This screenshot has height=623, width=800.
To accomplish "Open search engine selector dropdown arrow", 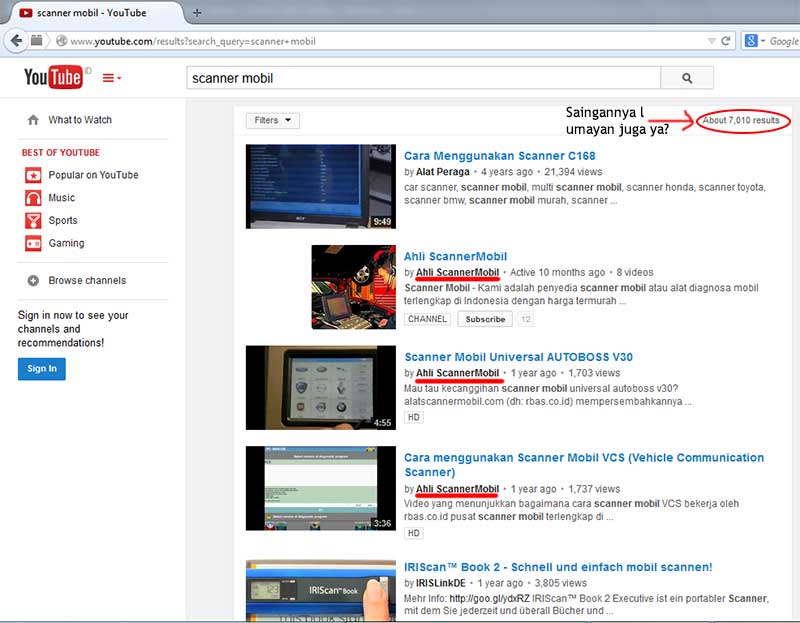I will click(x=763, y=40).
